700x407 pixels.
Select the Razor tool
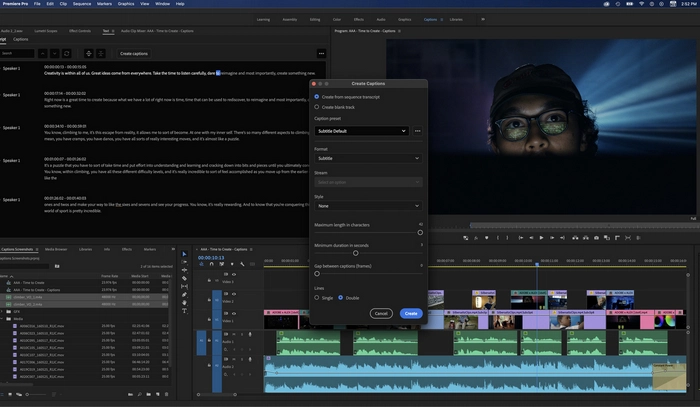coord(184,279)
